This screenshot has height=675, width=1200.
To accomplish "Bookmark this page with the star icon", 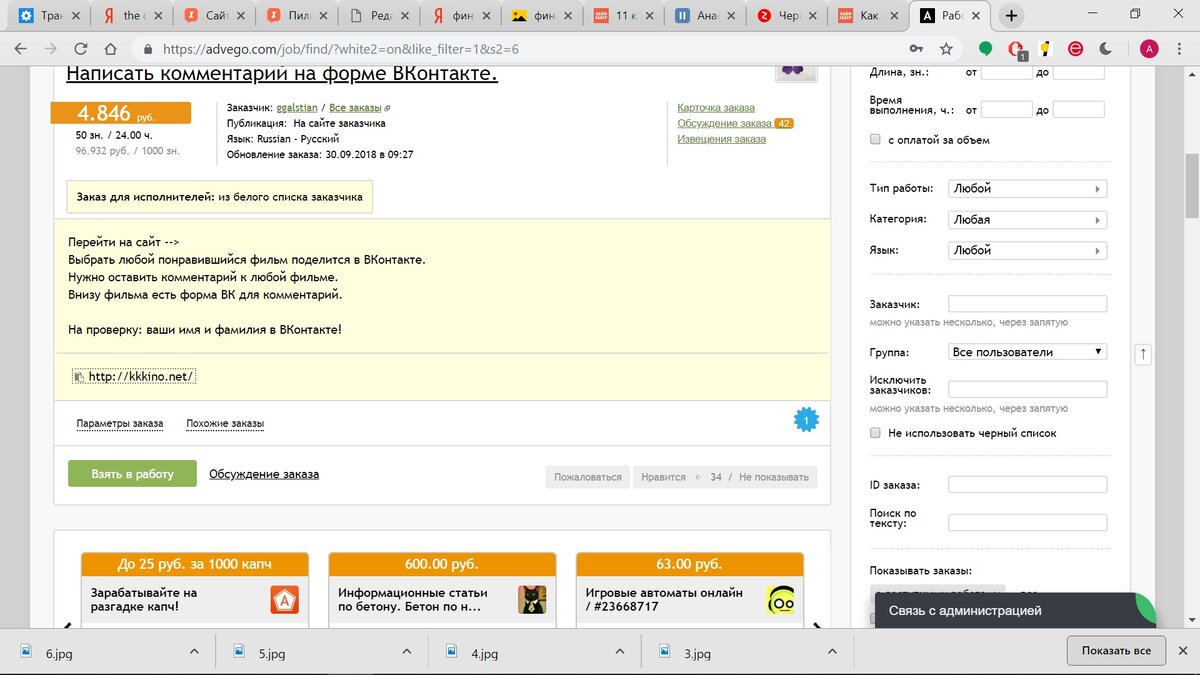I will click(946, 48).
